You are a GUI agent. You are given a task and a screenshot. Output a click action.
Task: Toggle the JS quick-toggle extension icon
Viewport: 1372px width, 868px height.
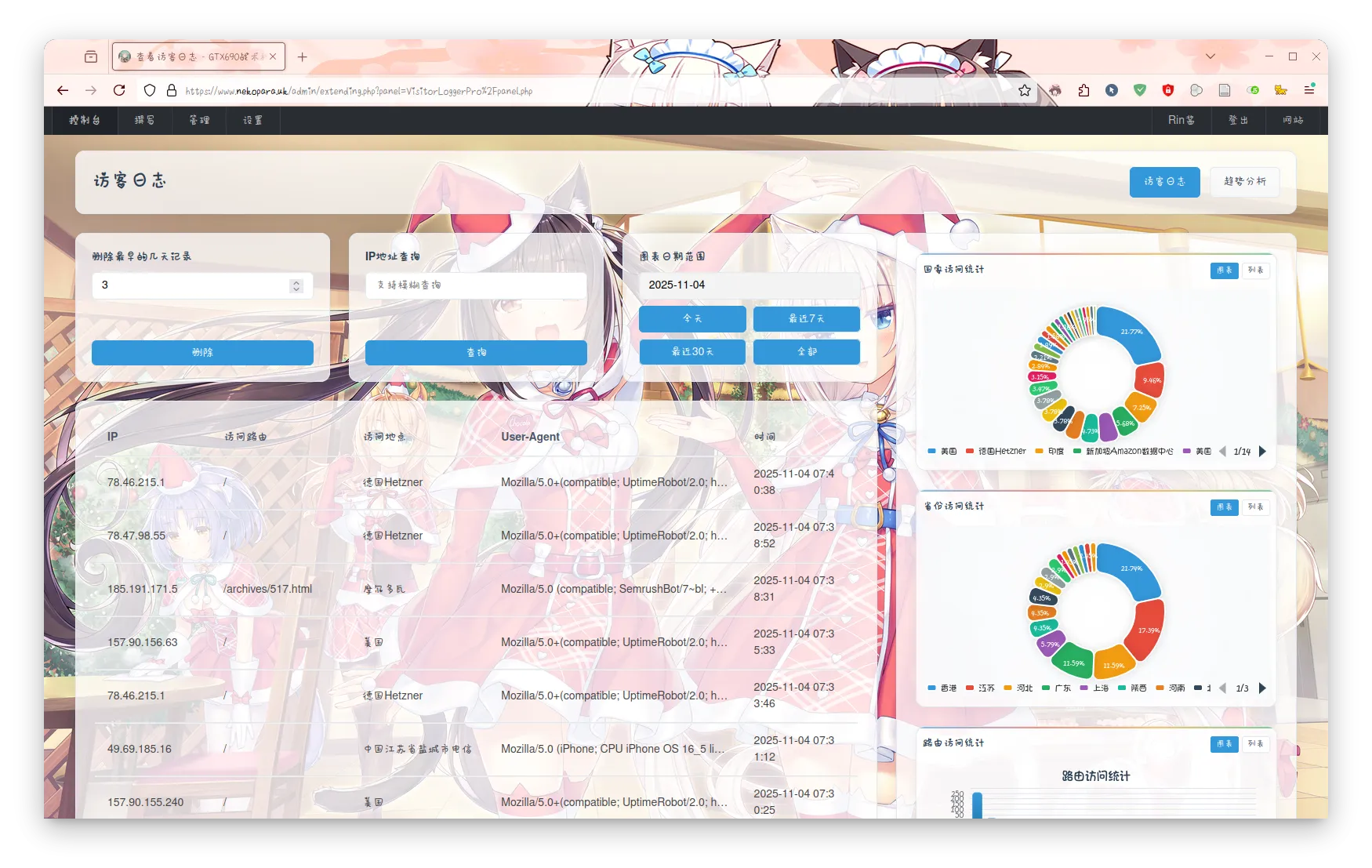pyautogui.click(x=1253, y=90)
